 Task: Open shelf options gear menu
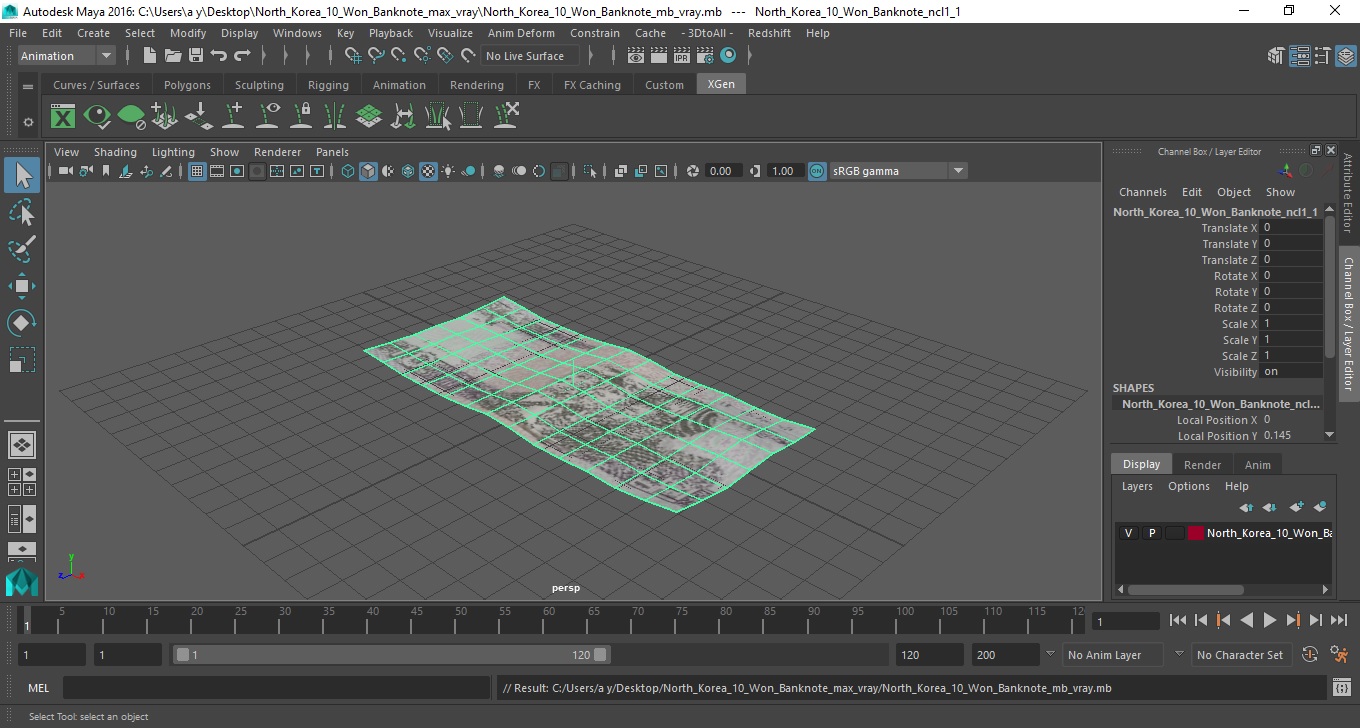pos(28,122)
